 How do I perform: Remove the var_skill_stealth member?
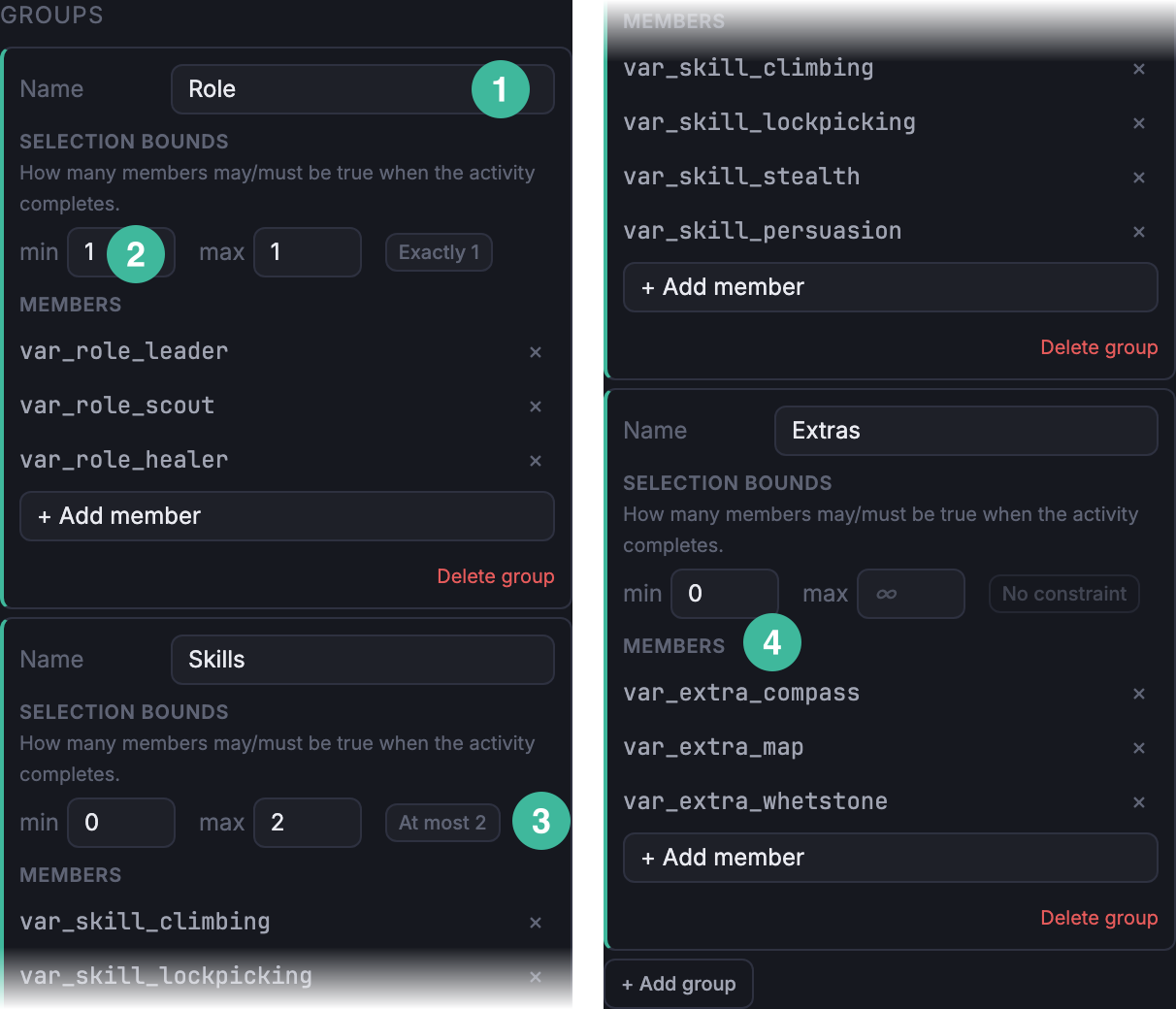[x=1139, y=178]
